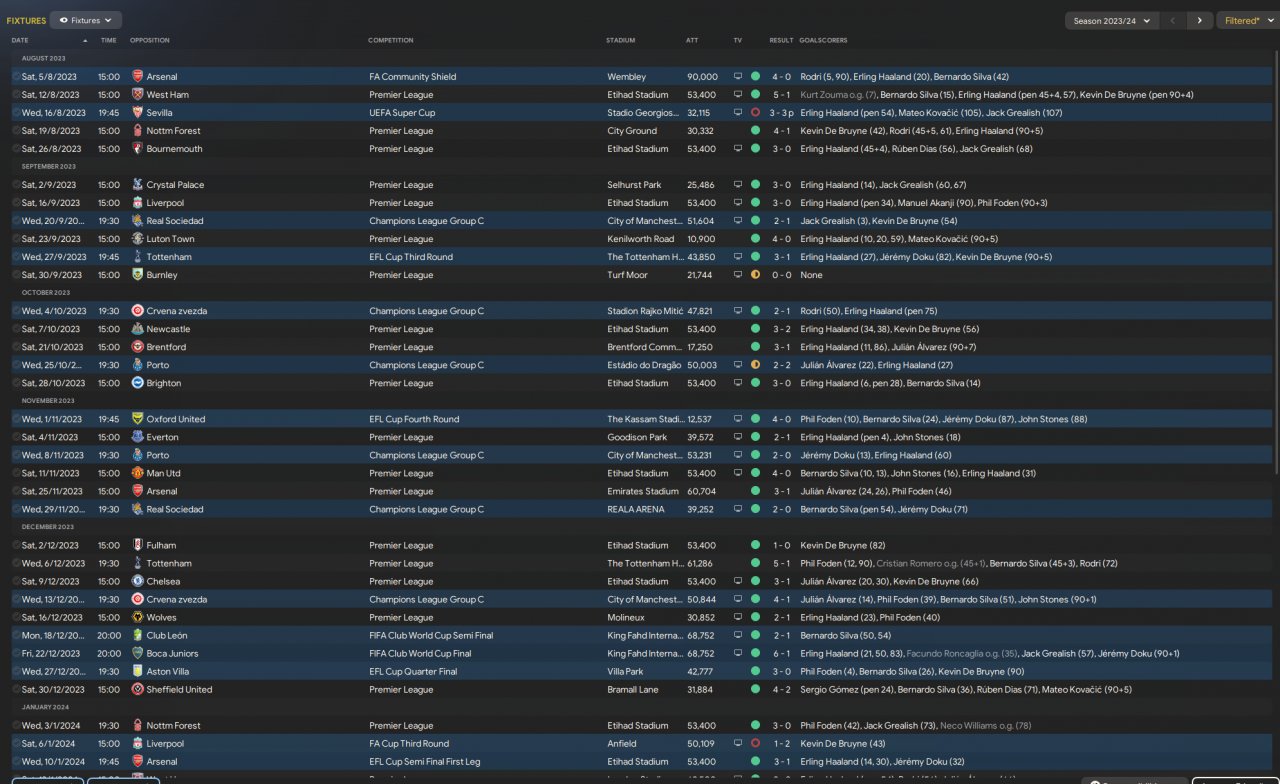
Task: Click the TV icon in the Burnley row
Action: click(x=738, y=274)
